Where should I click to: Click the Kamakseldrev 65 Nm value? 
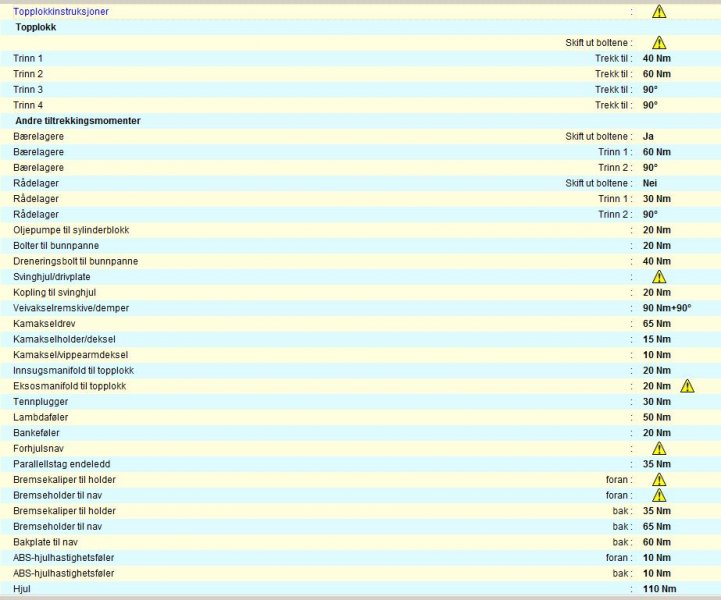click(x=656, y=324)
